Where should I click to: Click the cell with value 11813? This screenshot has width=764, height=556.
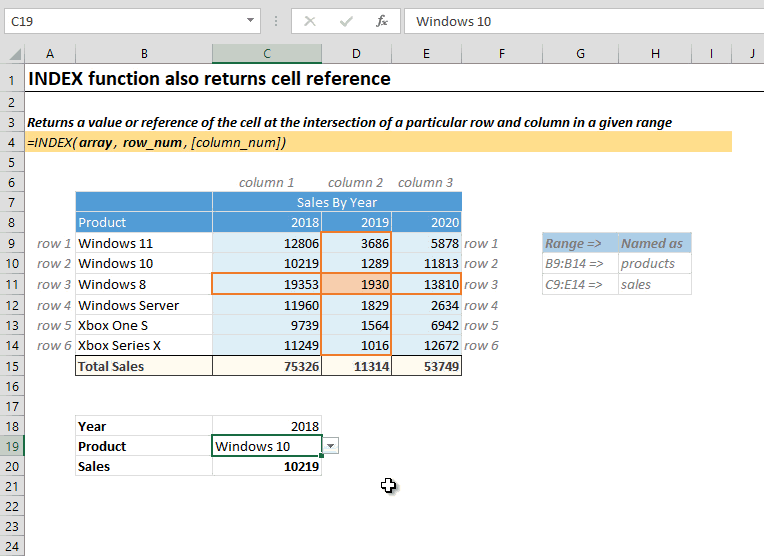pos(426,263)
